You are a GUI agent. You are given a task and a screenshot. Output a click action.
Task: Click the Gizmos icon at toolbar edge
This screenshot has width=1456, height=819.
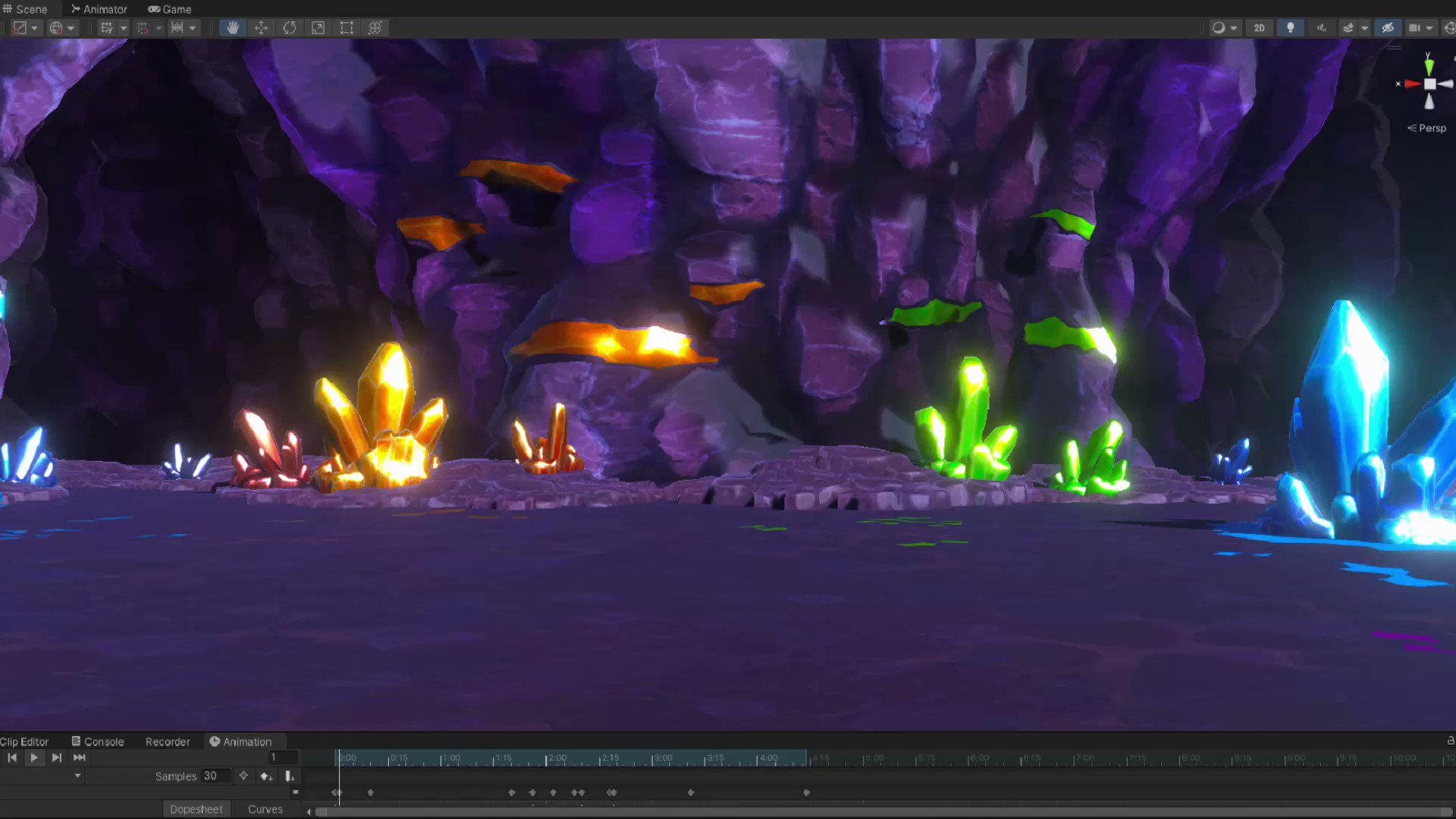coord(1449,28)
